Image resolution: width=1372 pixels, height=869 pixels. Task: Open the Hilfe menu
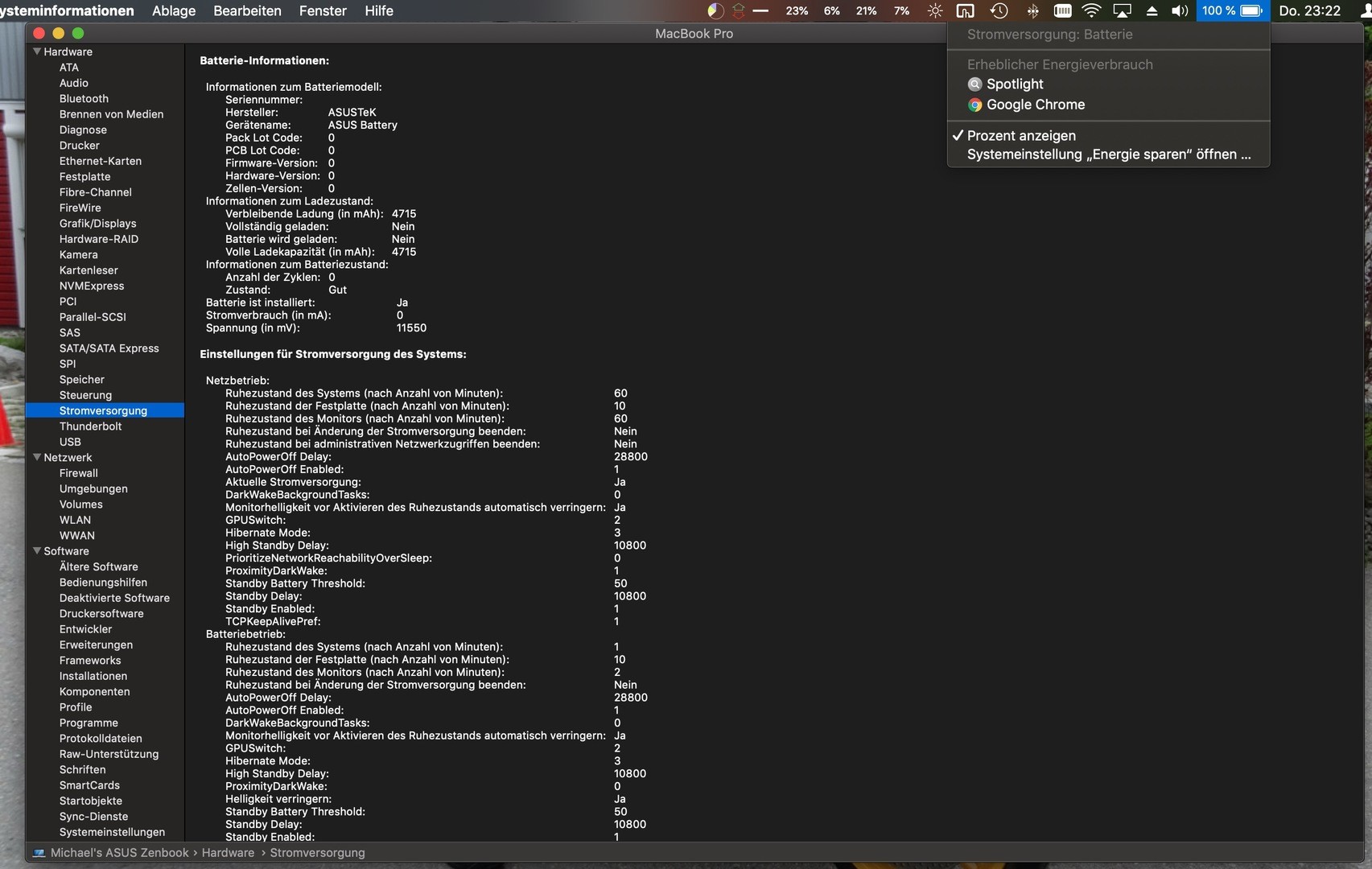379,11
